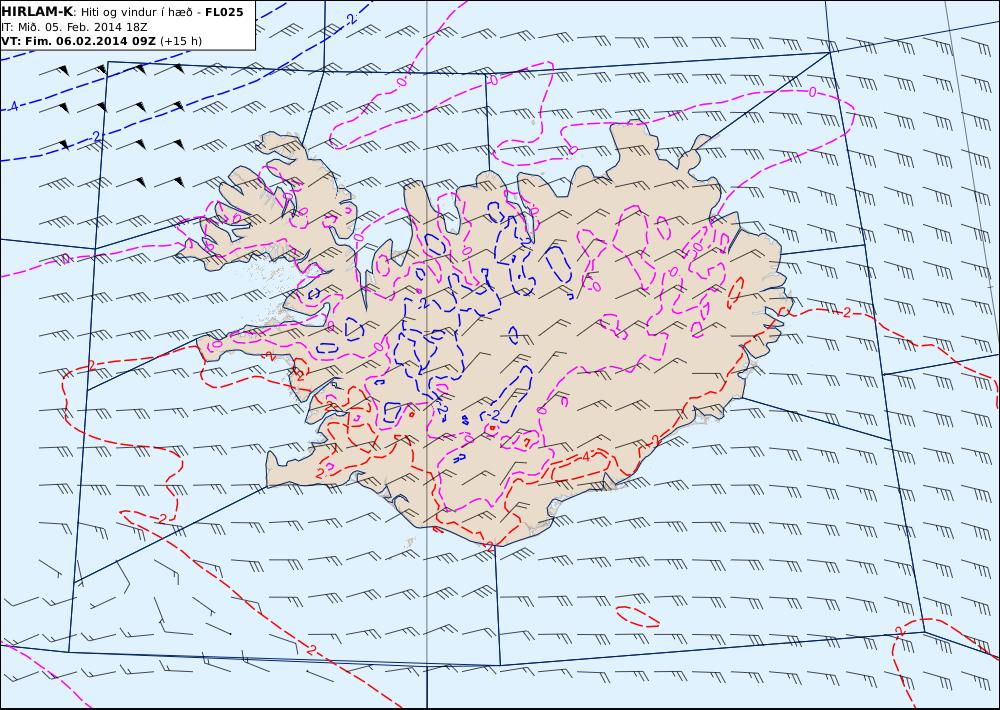The width and height of the screenshot is (1000, 710).
Task: Click the red '4' isotherm label
Action: pyautogui.click(x=585, y=455)
